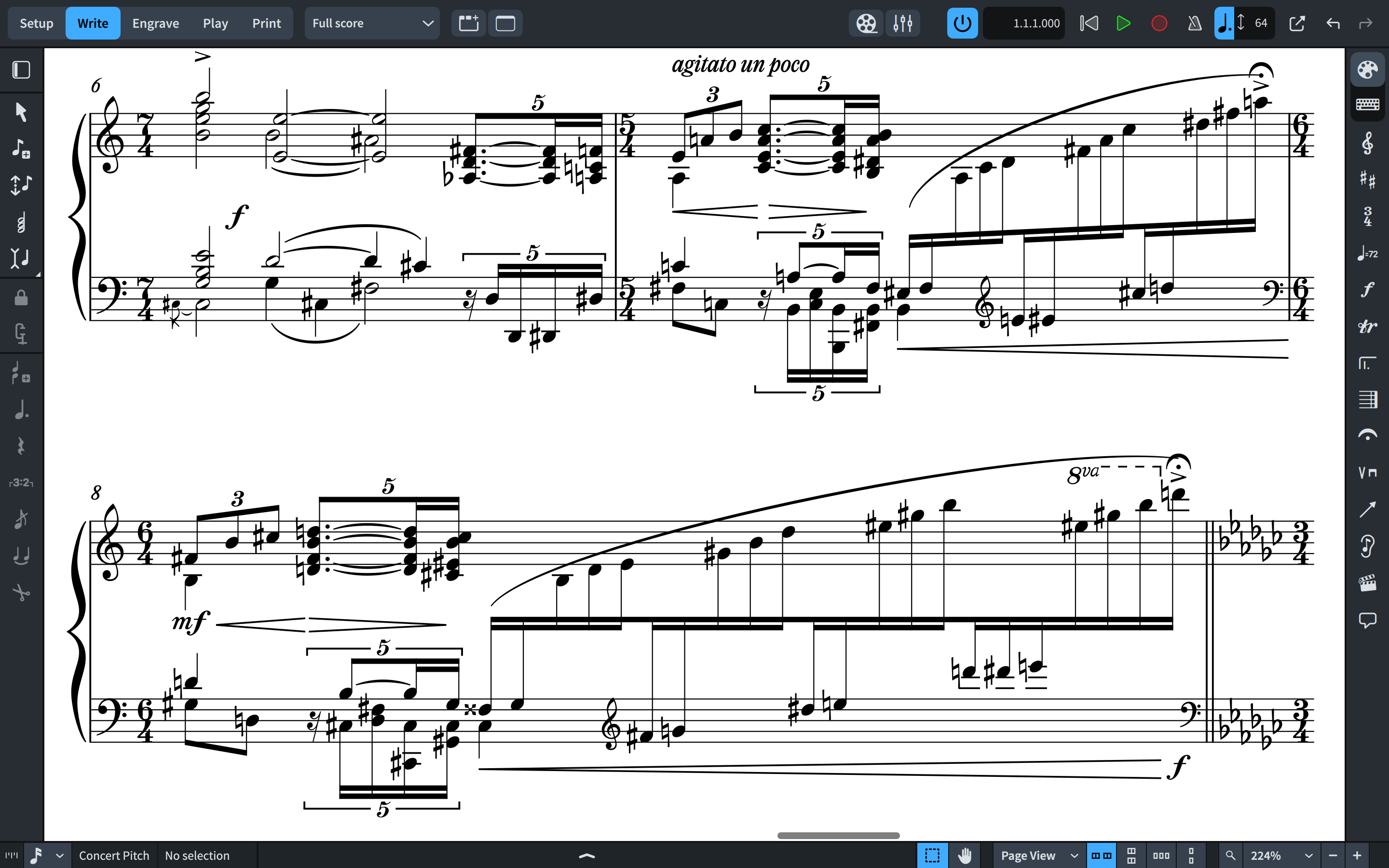Open the Playing Techniques panel
The height and width of the screenshot is (868, 1389).
click(x=1367, y=473)
